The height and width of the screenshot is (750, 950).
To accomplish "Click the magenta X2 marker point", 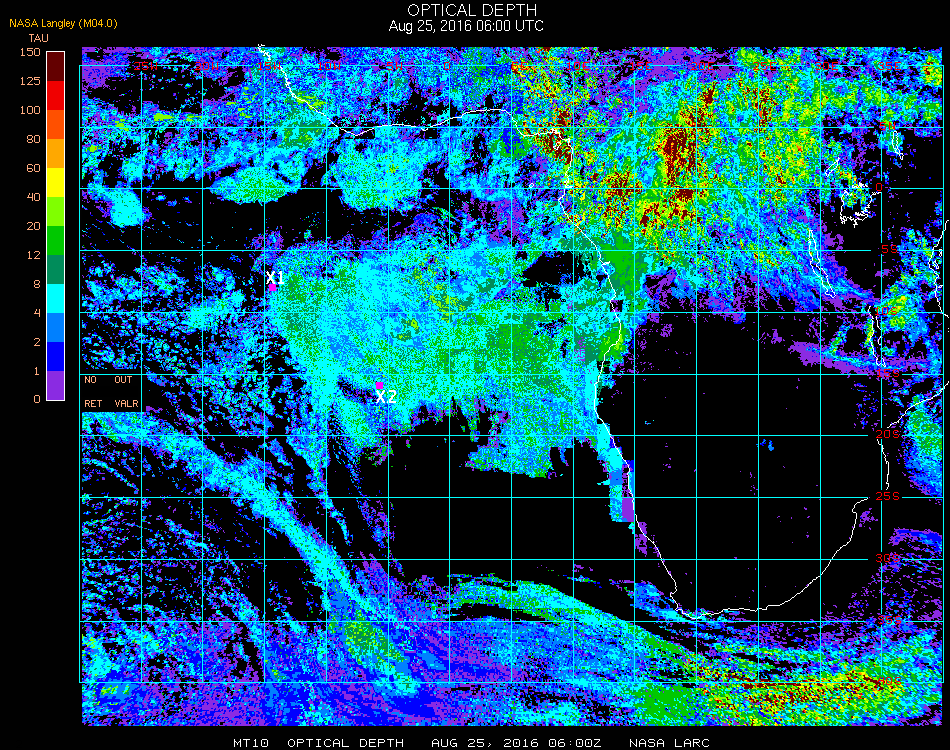I will click(x=379, y=385).
